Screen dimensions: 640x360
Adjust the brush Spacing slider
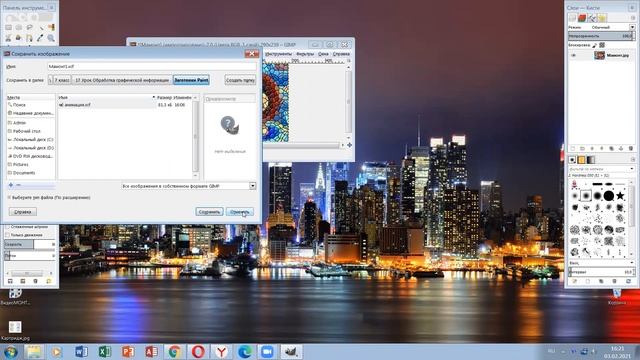[x=601, y=271]
